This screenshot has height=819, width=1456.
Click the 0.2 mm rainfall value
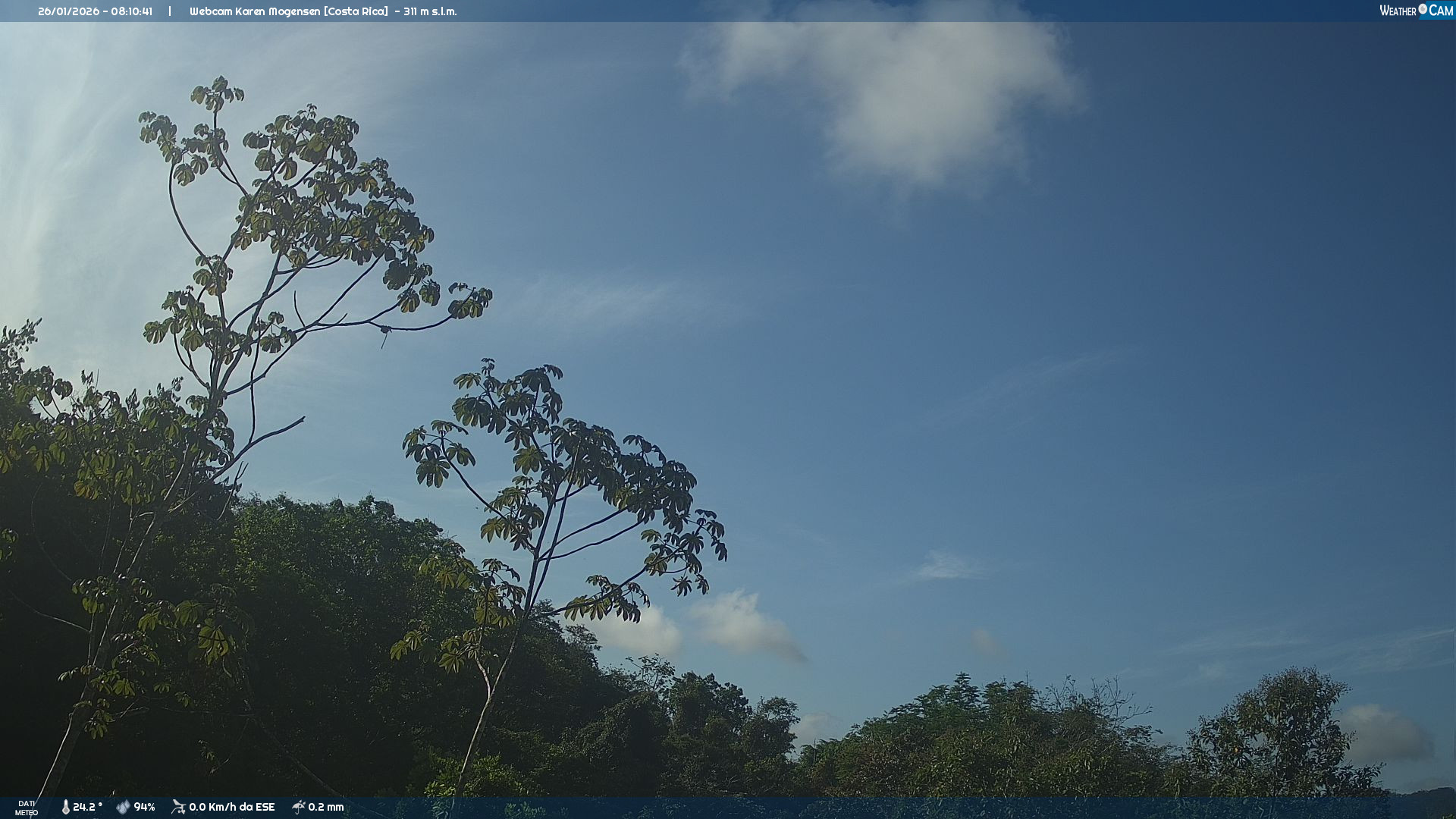326,807
